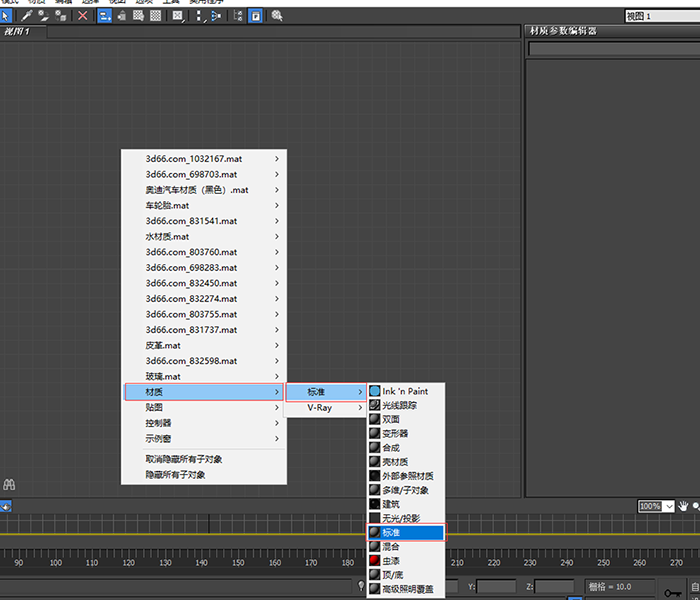This screenshot has width=700, height=600.
Task: Open 3d66.com_832598.mat entry
Action: pos(204,361)
